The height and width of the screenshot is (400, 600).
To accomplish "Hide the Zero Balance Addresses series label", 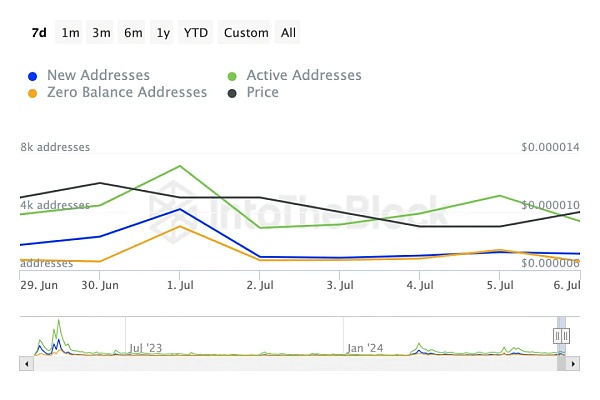I will 127,92.
